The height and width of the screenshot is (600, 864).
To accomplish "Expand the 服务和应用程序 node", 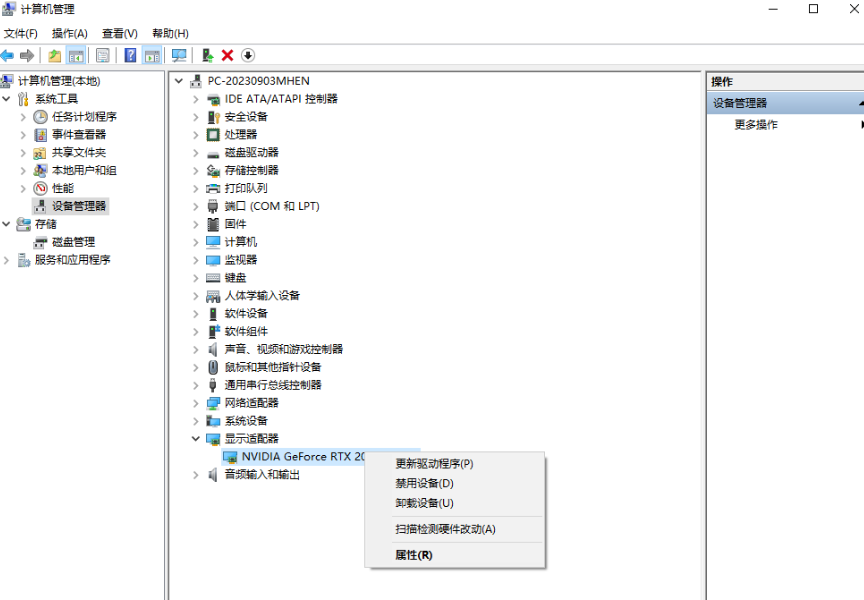I will point(7,260).
